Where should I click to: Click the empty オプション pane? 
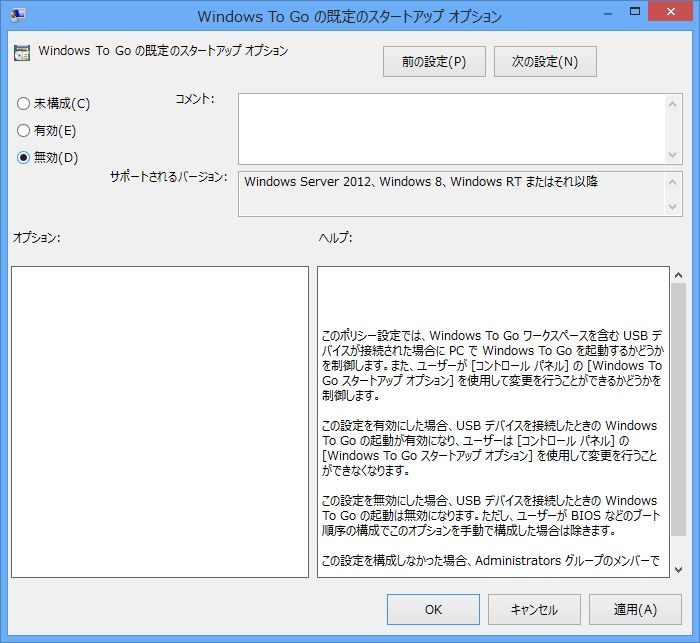(160, 422)
